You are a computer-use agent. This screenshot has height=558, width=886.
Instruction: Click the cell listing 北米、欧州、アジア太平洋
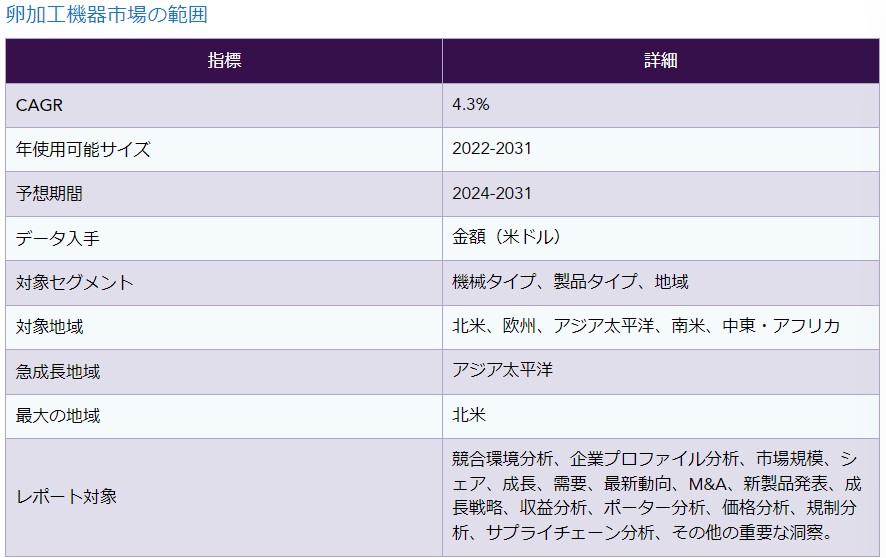click(661, 327)
